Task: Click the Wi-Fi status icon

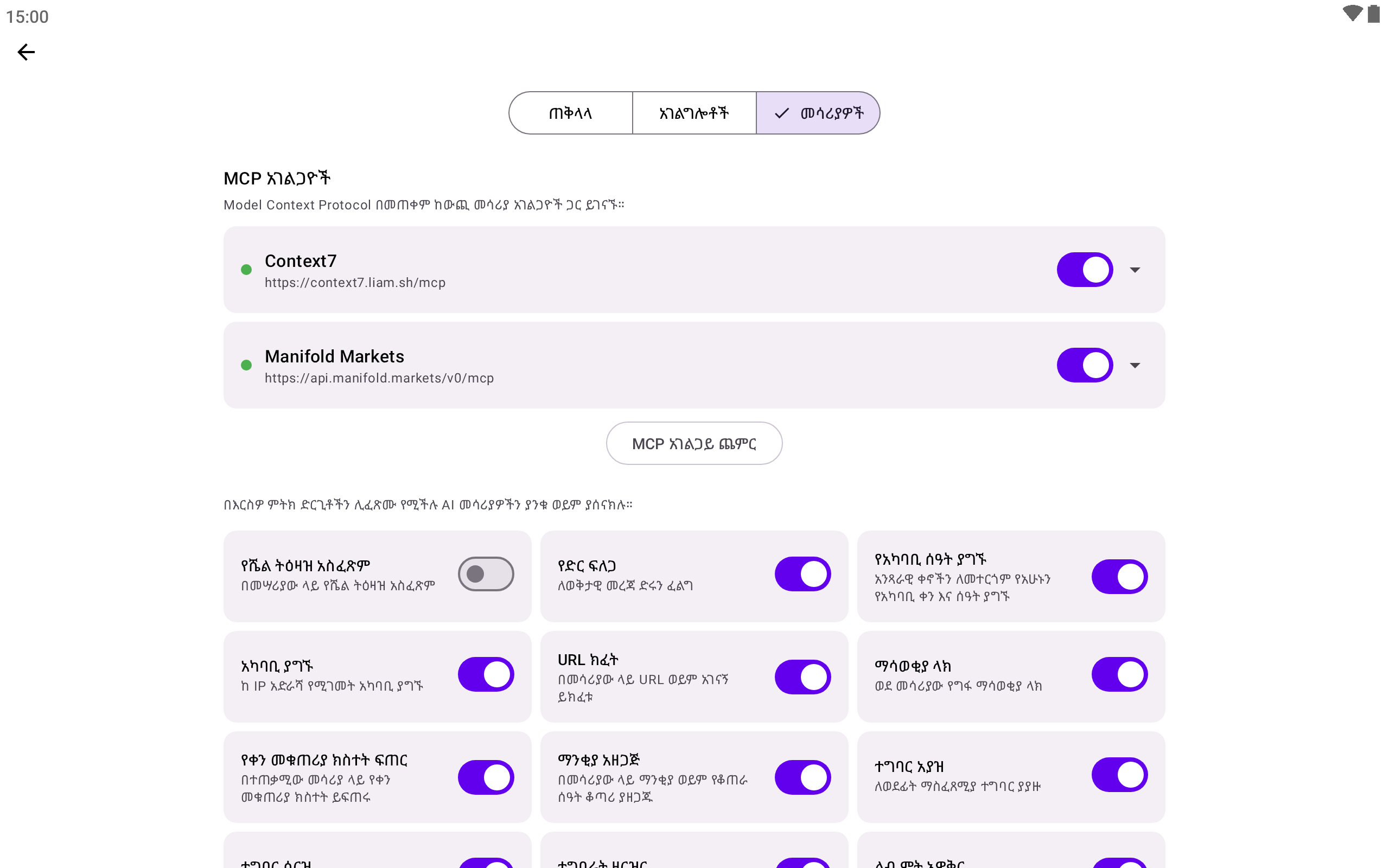Action: [x=1352, y=13]
